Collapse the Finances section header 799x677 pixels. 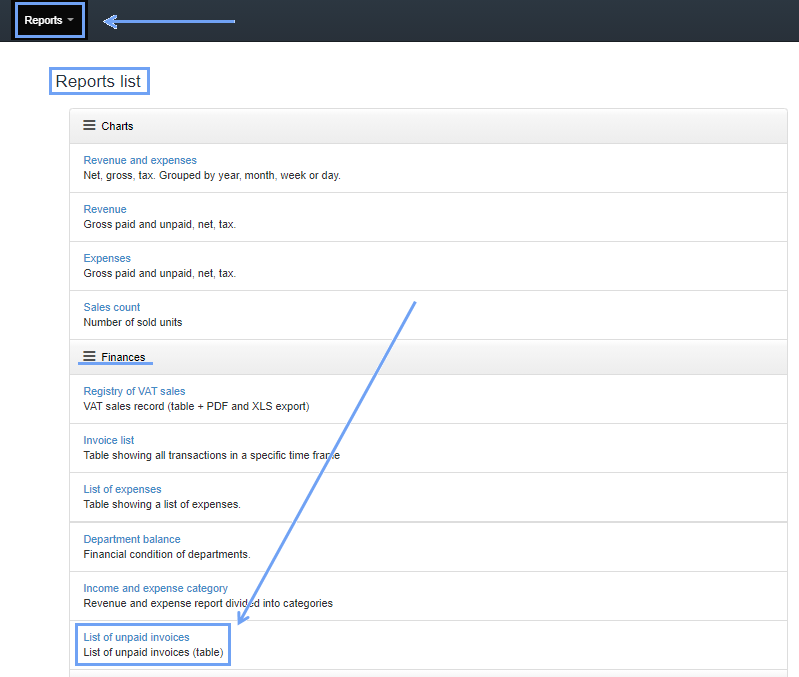click(123, 357)
